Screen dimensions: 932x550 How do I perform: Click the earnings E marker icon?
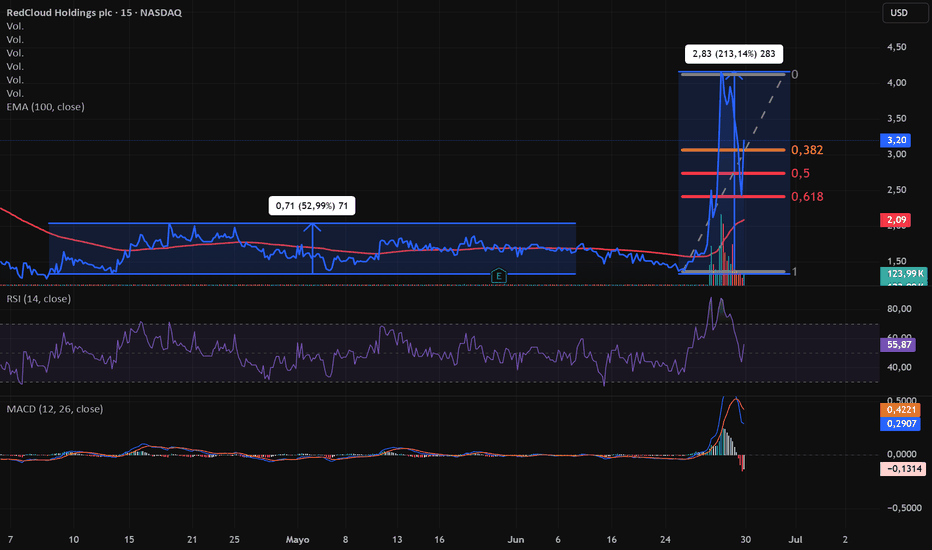[x=499, y=276]
